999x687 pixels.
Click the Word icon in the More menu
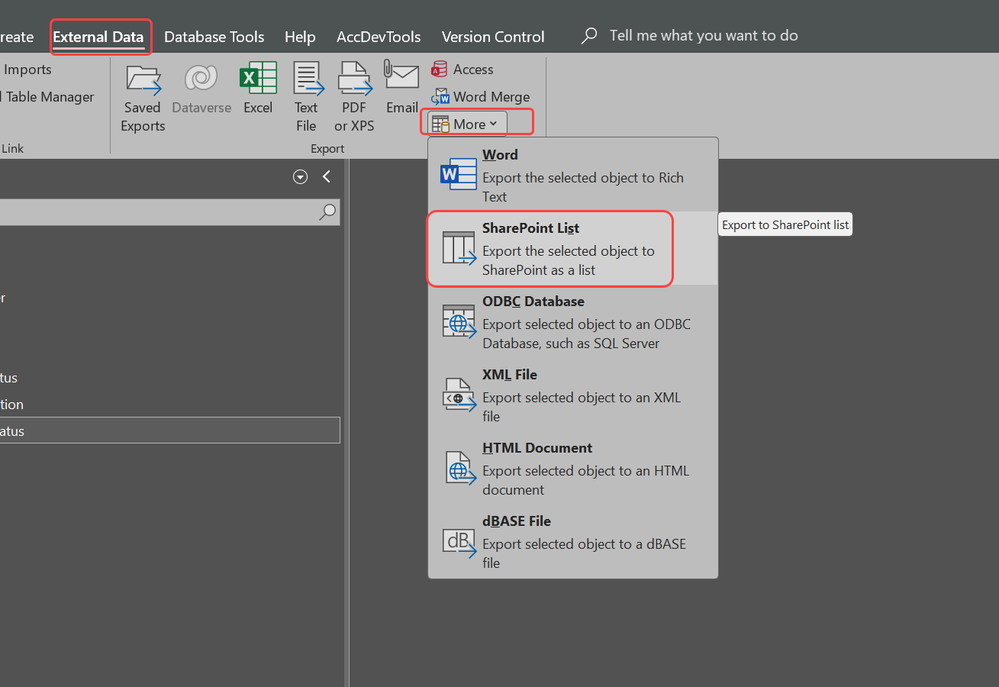click(x=458, y=173)
